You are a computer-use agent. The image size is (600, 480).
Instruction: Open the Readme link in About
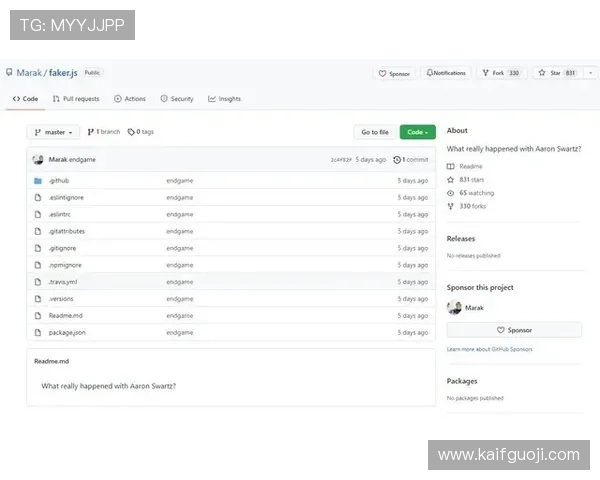tap(471, 166)
